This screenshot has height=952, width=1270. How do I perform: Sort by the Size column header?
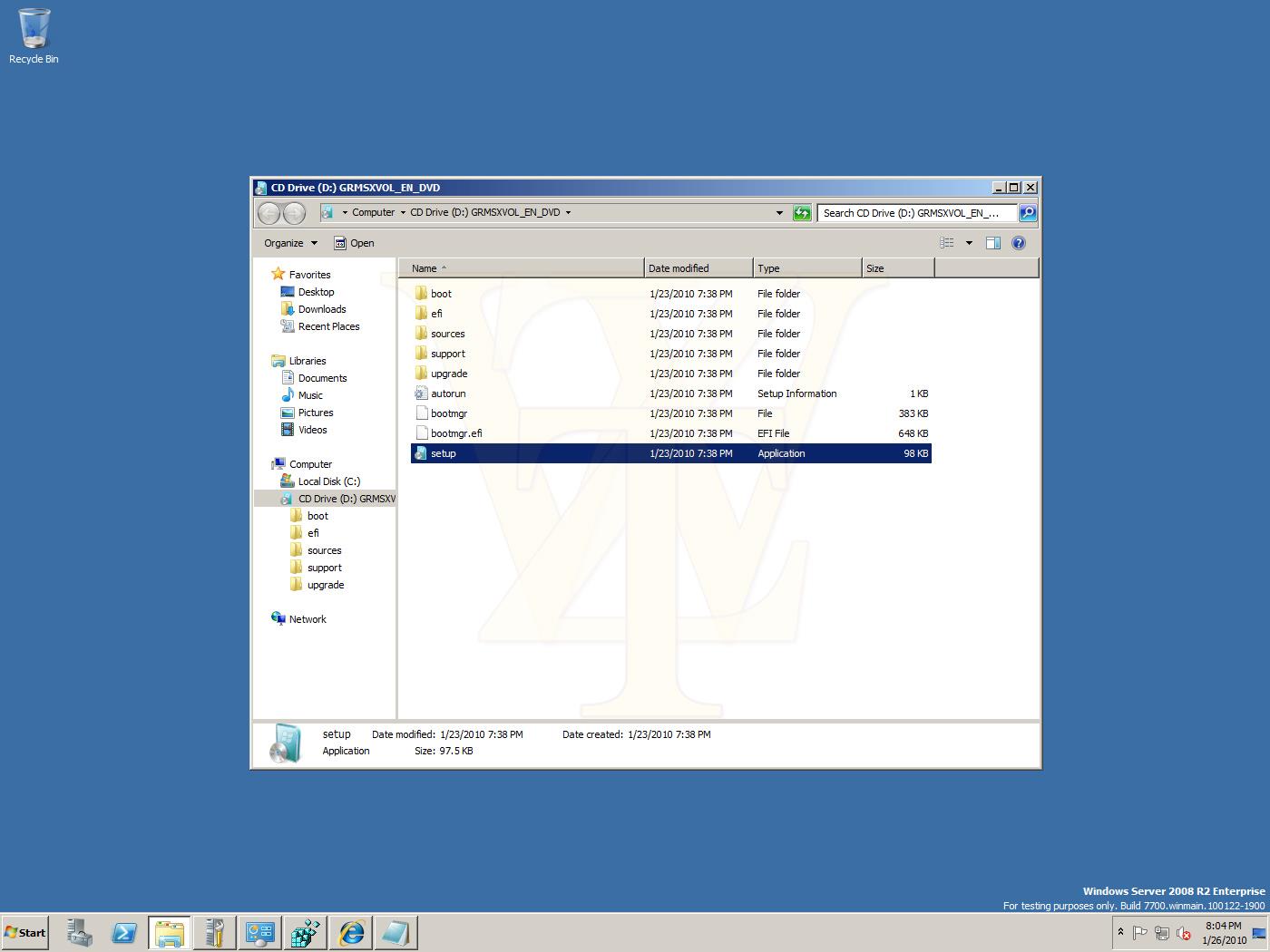[898, 268]
